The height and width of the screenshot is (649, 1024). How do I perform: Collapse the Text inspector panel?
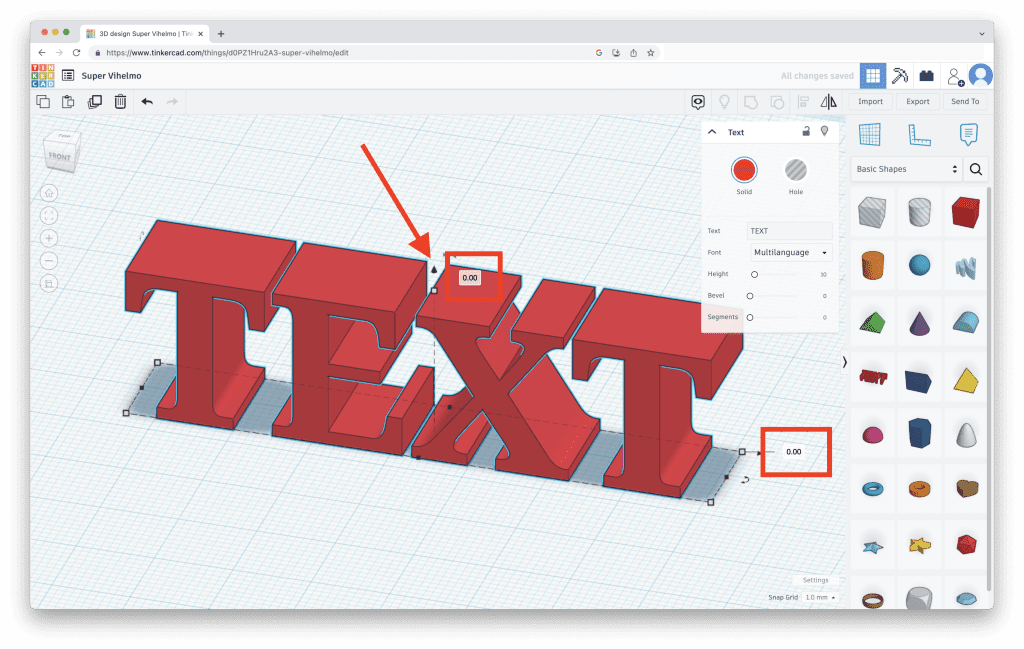click(712, 132)
